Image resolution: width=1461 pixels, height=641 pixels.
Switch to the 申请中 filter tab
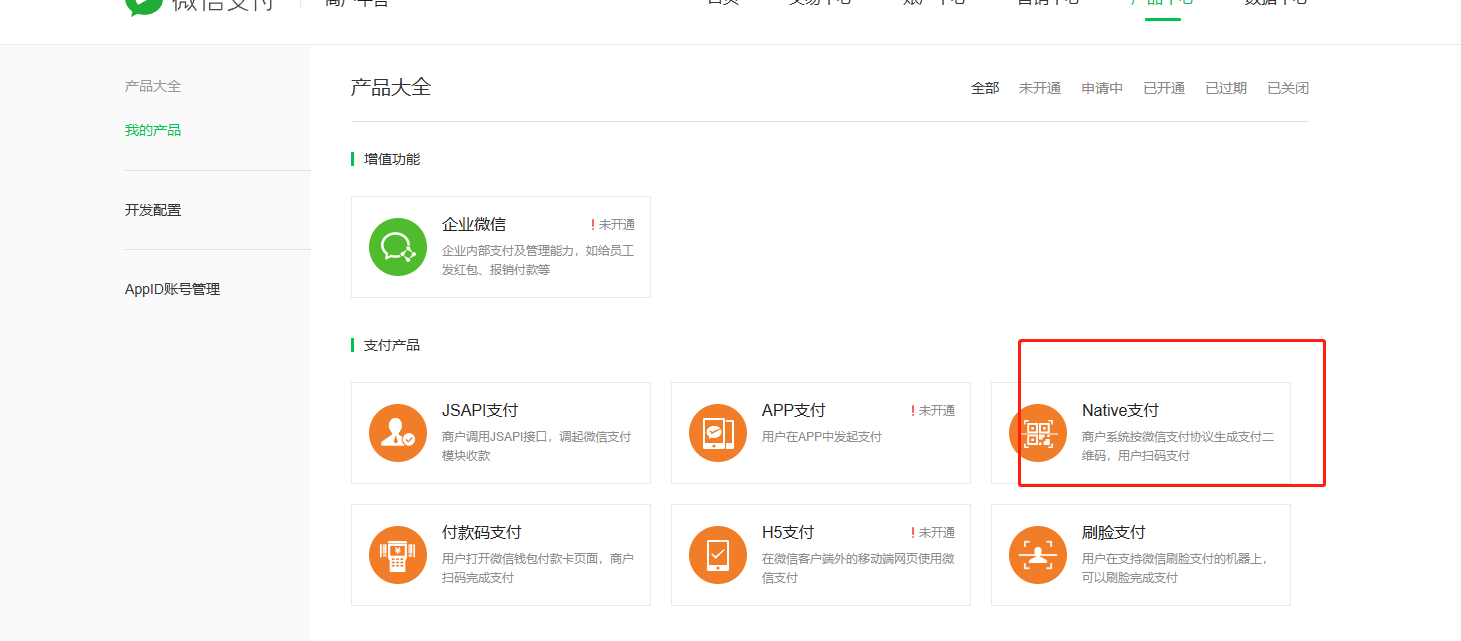(x=1102, y=88)
